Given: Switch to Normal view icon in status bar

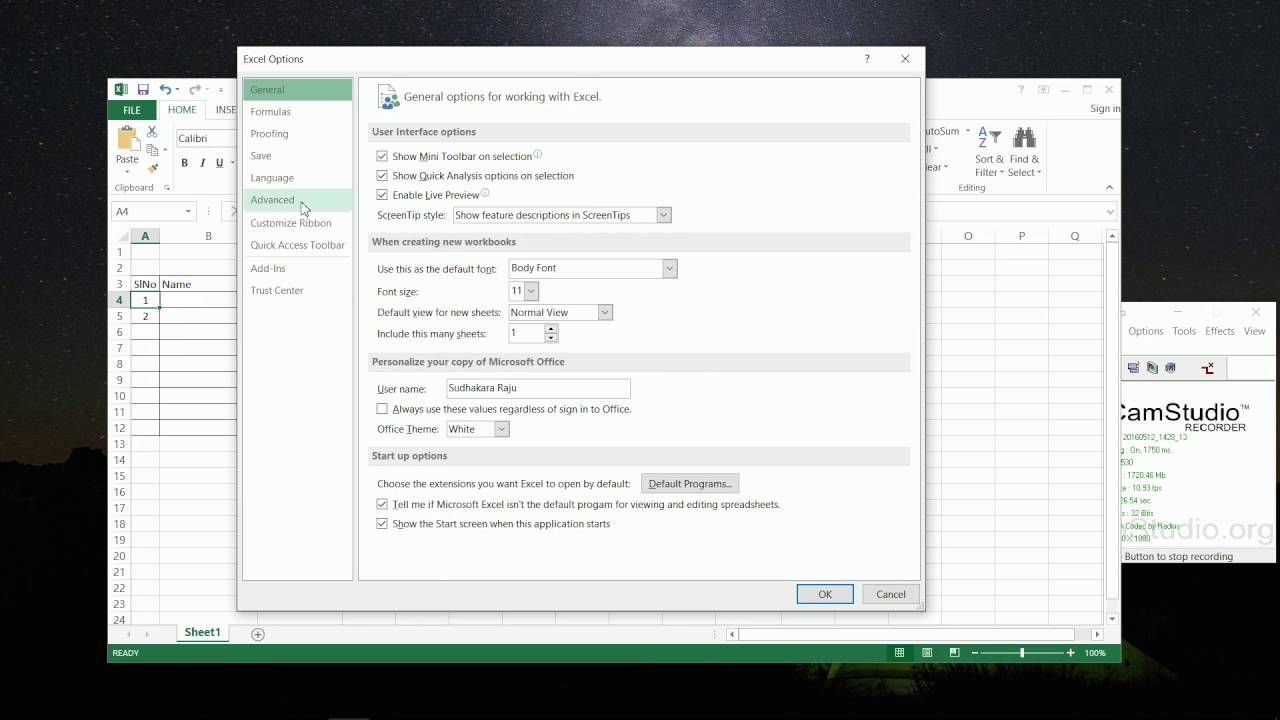Looking at the screenshot, I should [x=899, y=653].
